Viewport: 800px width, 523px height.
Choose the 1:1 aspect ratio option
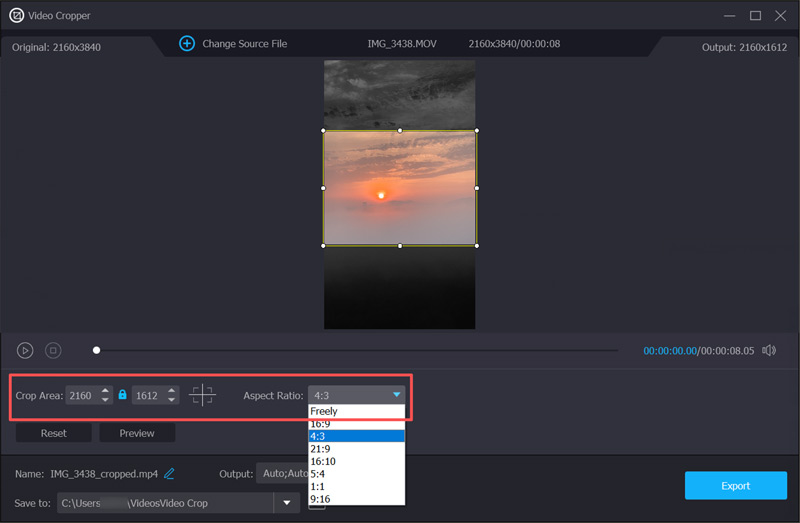point(357,487)
